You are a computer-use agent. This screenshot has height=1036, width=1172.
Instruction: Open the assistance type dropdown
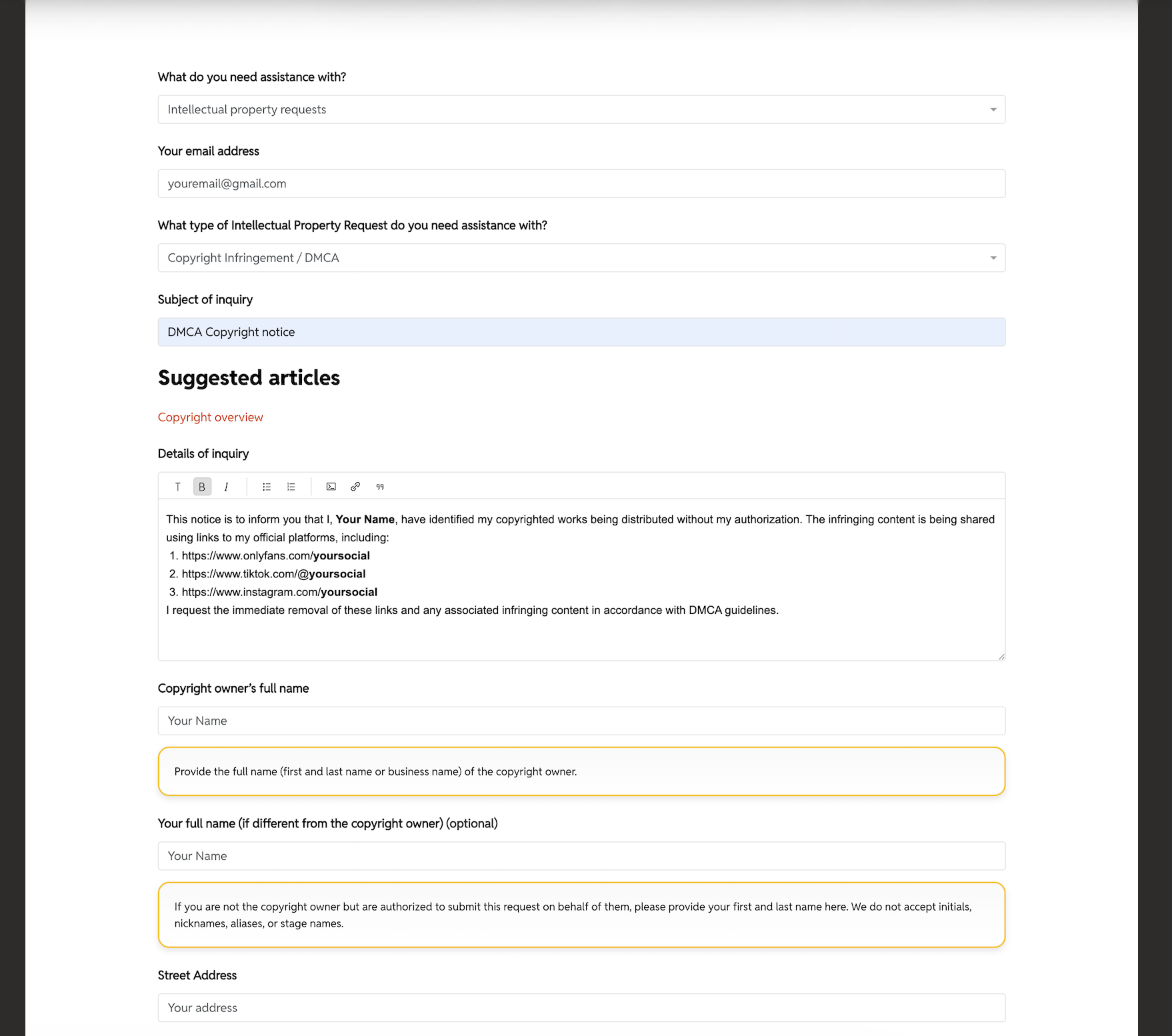(x=581, y=109)
